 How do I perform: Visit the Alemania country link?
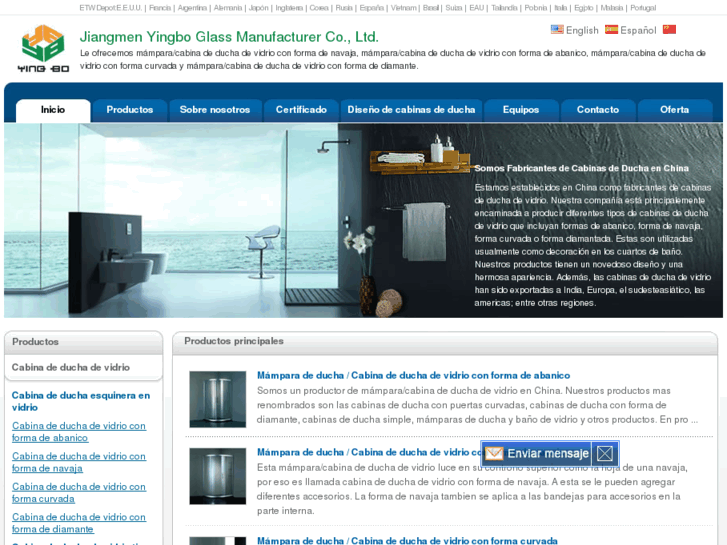[228, 8]
